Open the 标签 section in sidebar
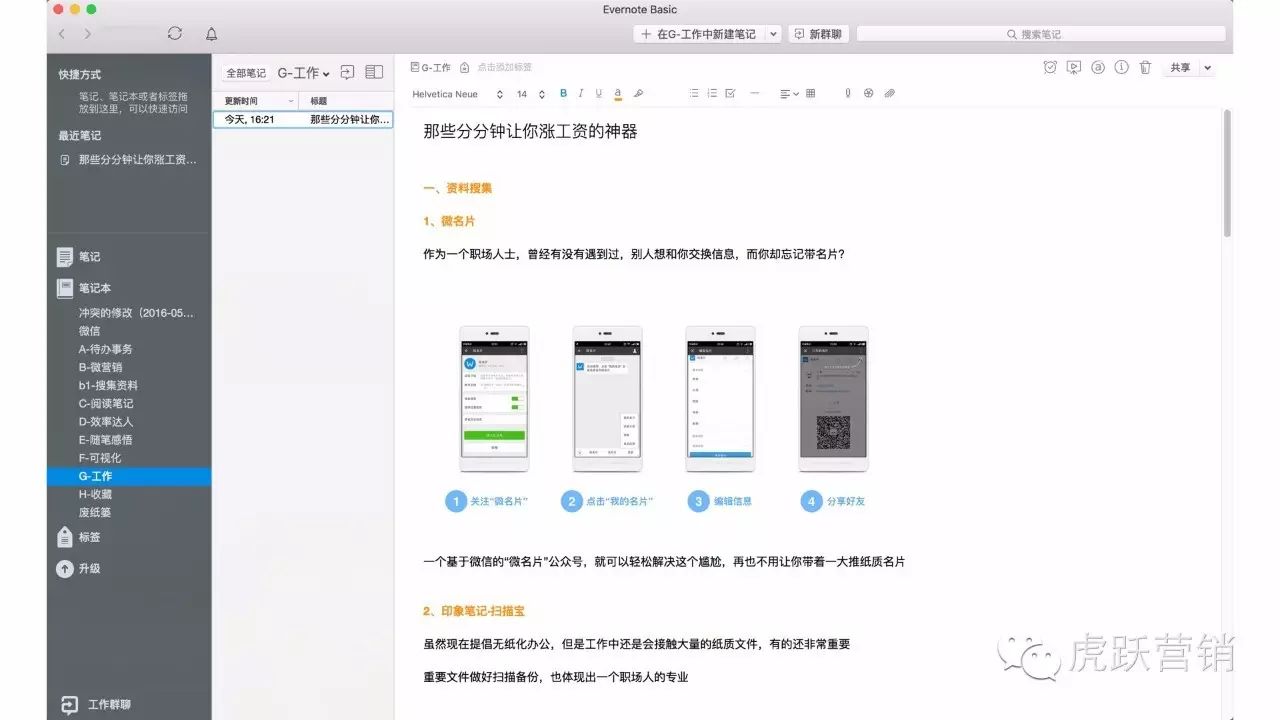The width and height of the screenshot is (1280, 720). [79, 537]
